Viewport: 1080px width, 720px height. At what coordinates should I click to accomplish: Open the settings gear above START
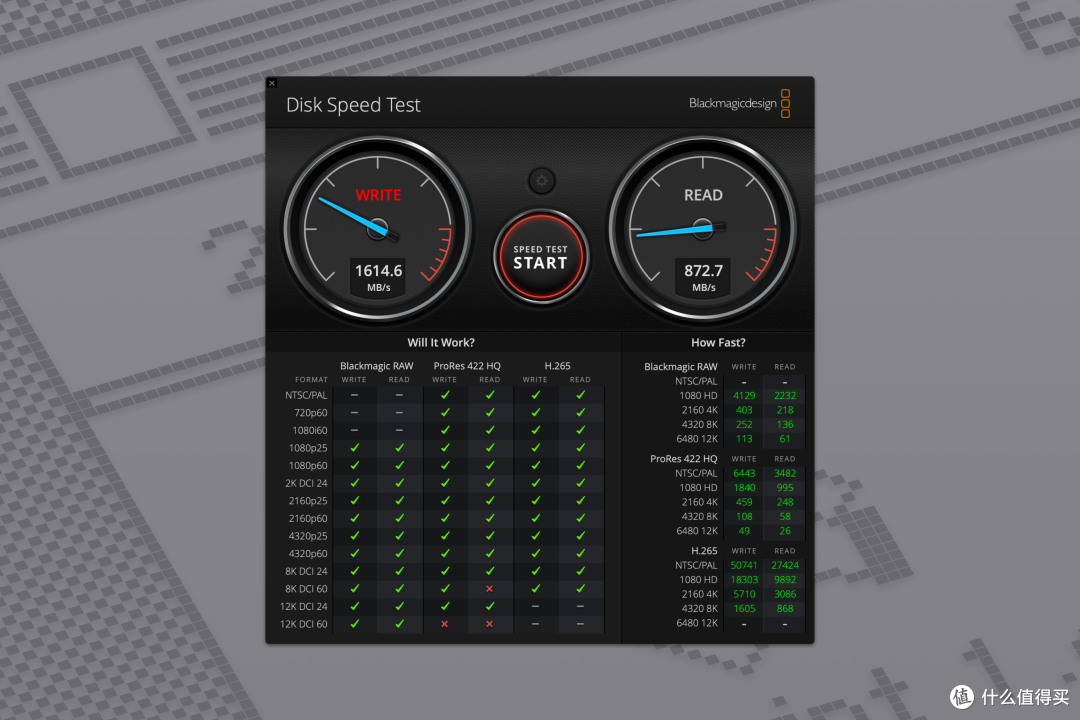tap(542, 181)
